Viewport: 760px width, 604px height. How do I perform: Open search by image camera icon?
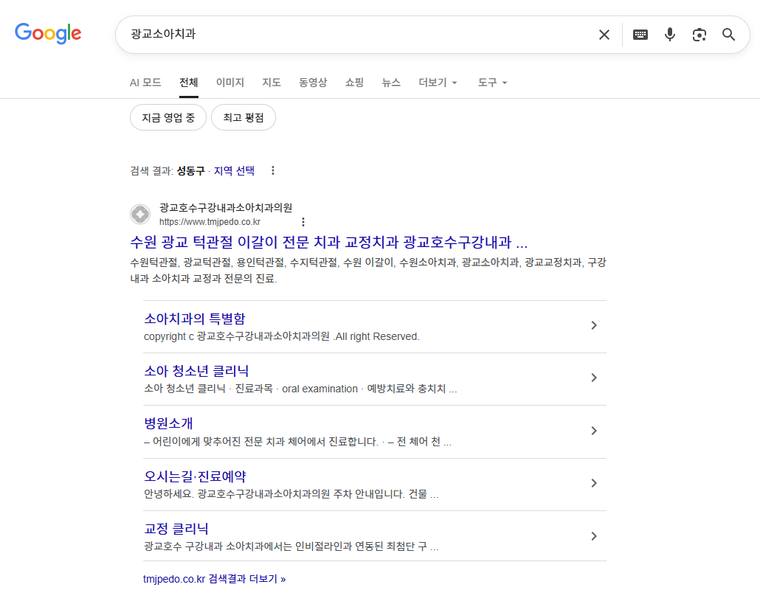[x=699, y=34]
